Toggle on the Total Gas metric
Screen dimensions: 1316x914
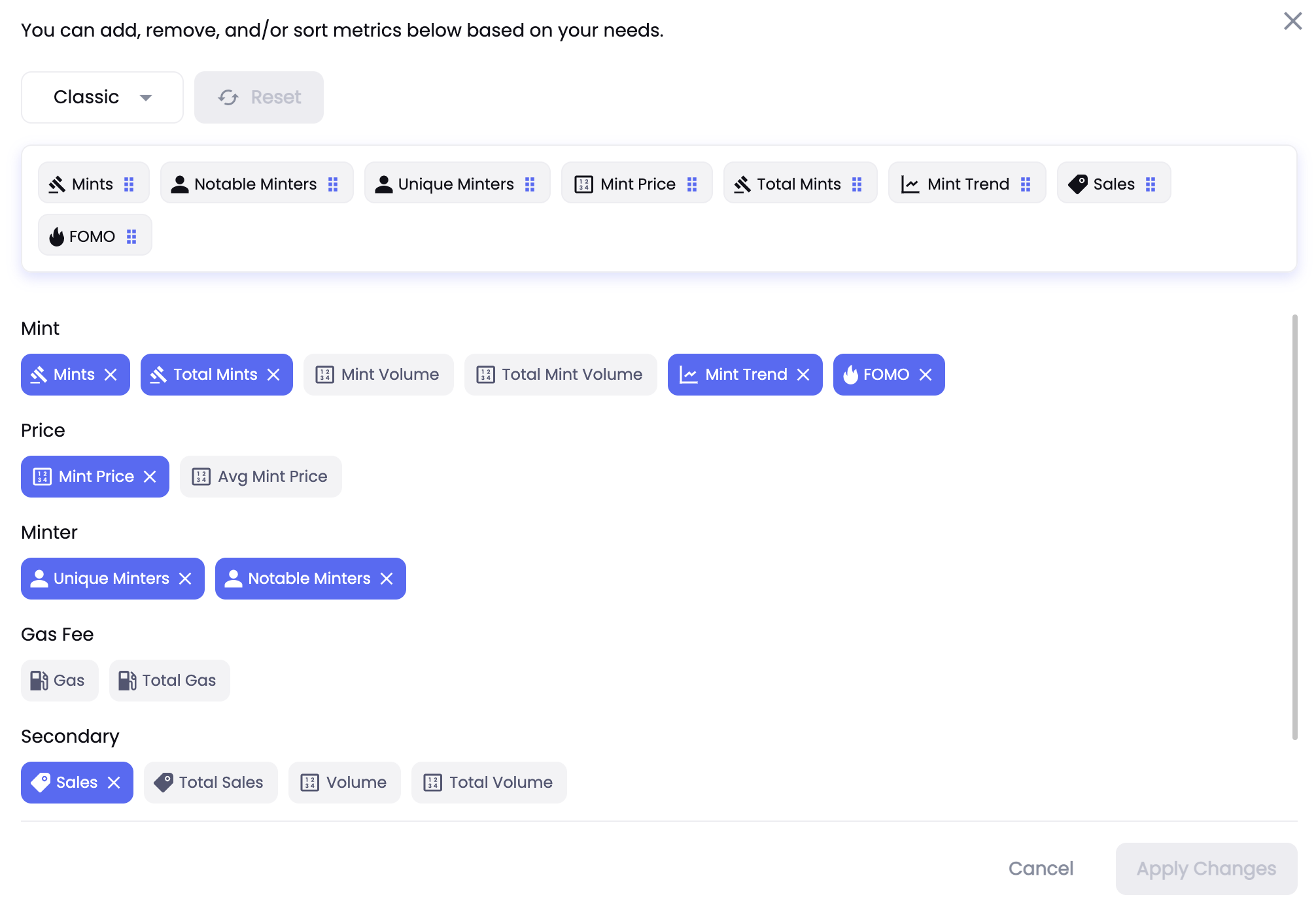click(169, 681)
